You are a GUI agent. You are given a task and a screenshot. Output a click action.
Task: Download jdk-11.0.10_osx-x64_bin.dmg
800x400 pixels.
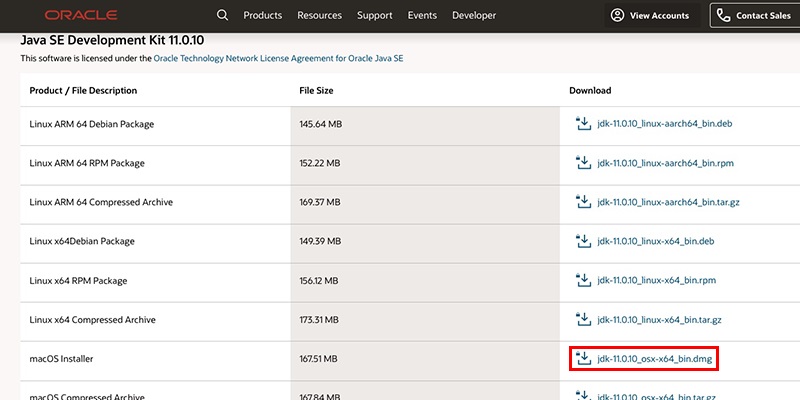coord(654,359)
